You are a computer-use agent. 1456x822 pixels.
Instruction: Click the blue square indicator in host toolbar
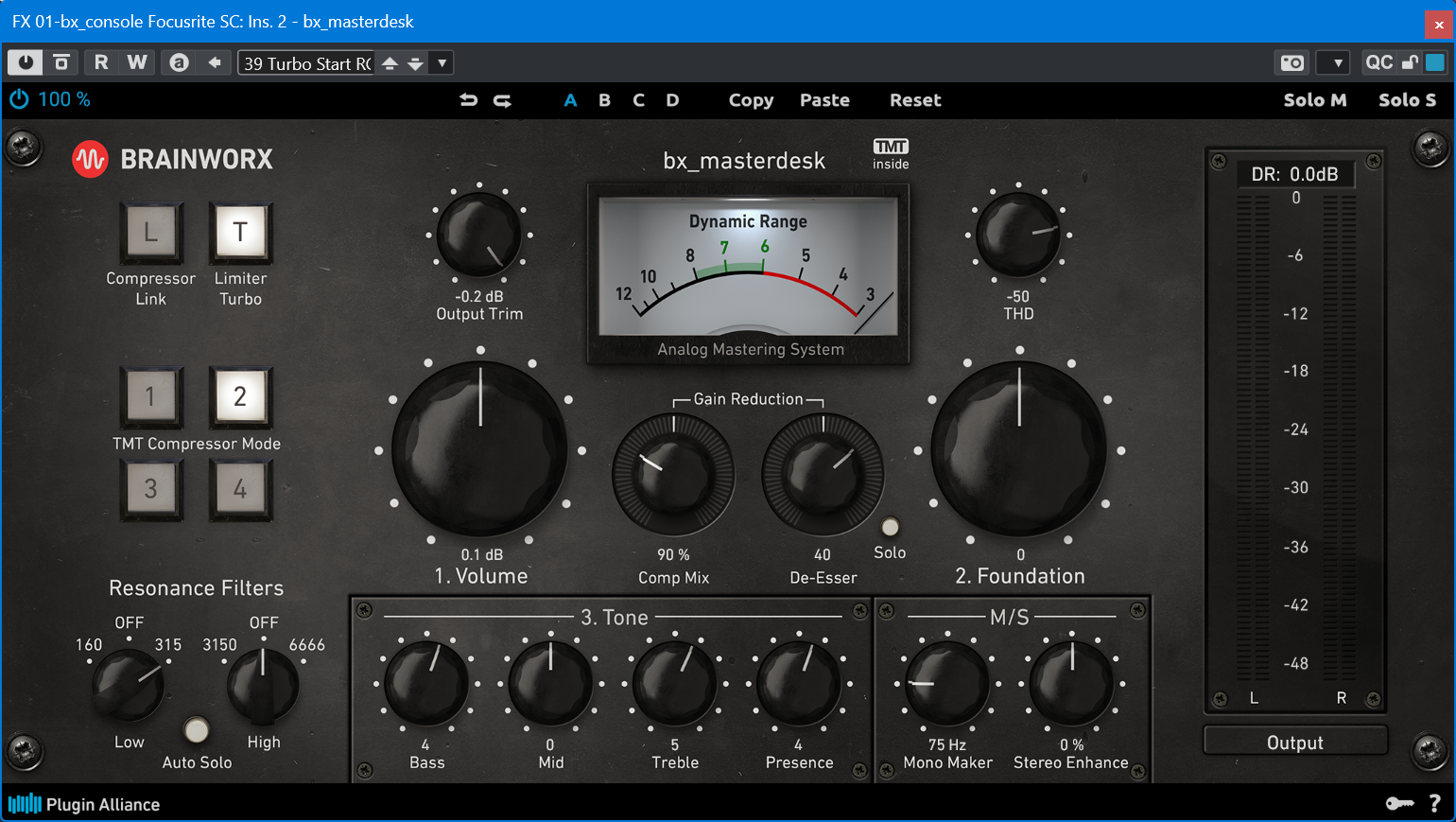tap(1435, 62)
